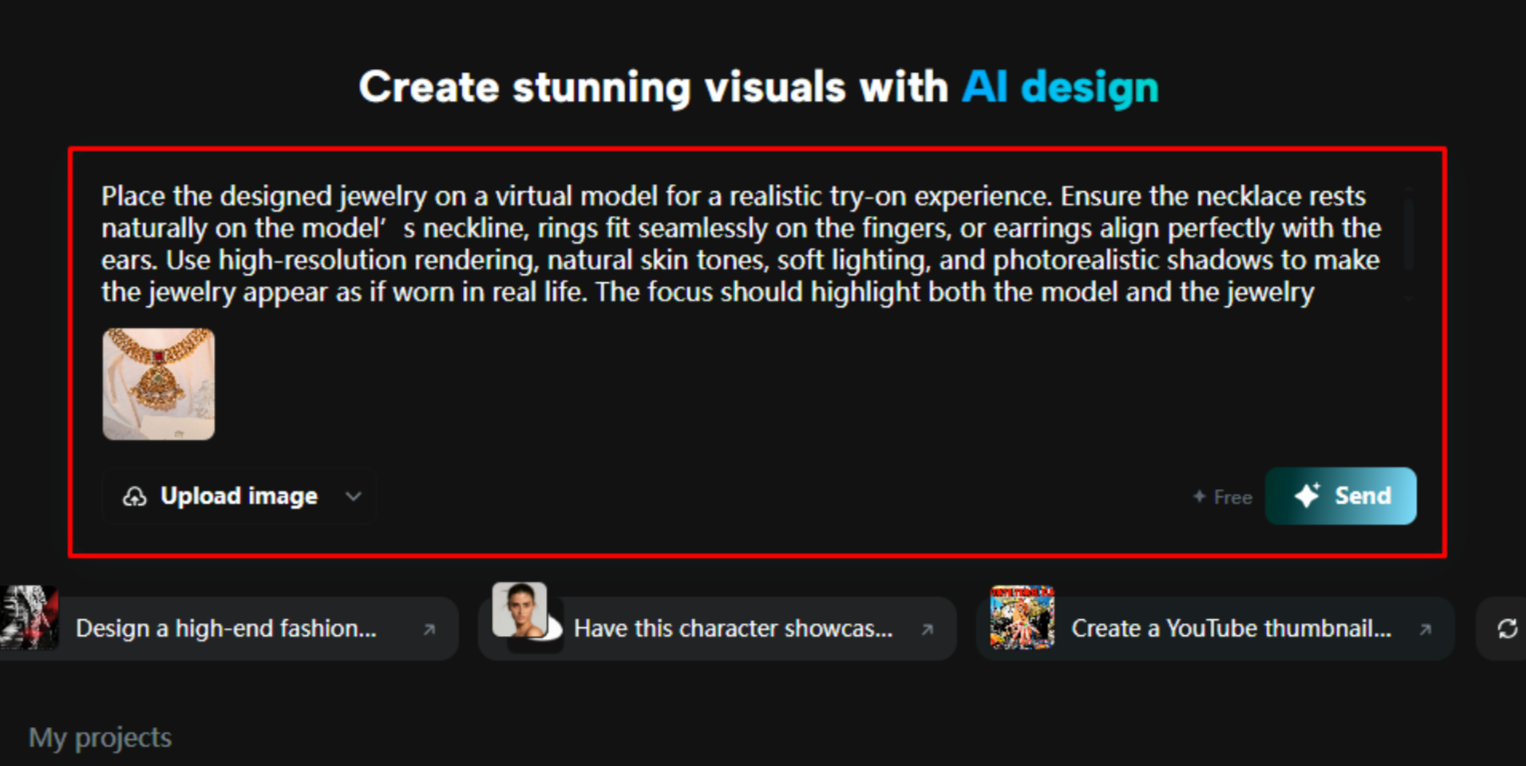This screenshot has height=766, width=1526.
Task: Click the sparkle icon on the Send button
Action: [x=1307, y=495]
